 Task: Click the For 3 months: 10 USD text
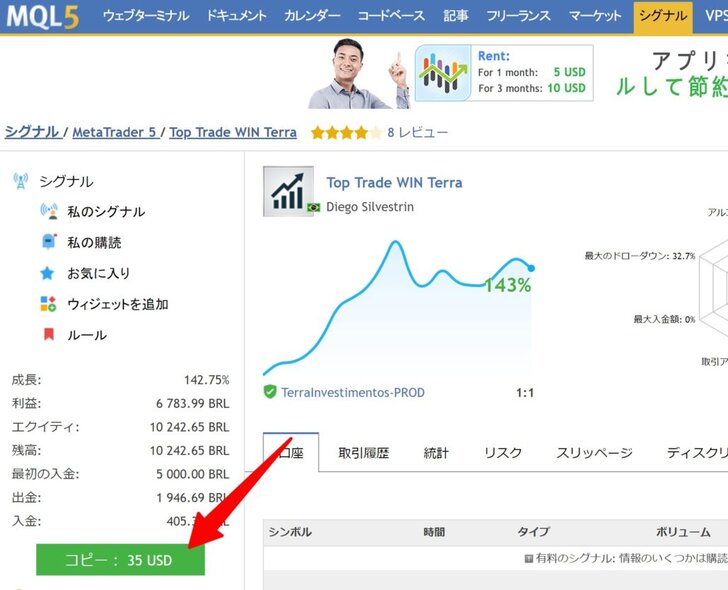pyautogui.click(x=532, y=88)
